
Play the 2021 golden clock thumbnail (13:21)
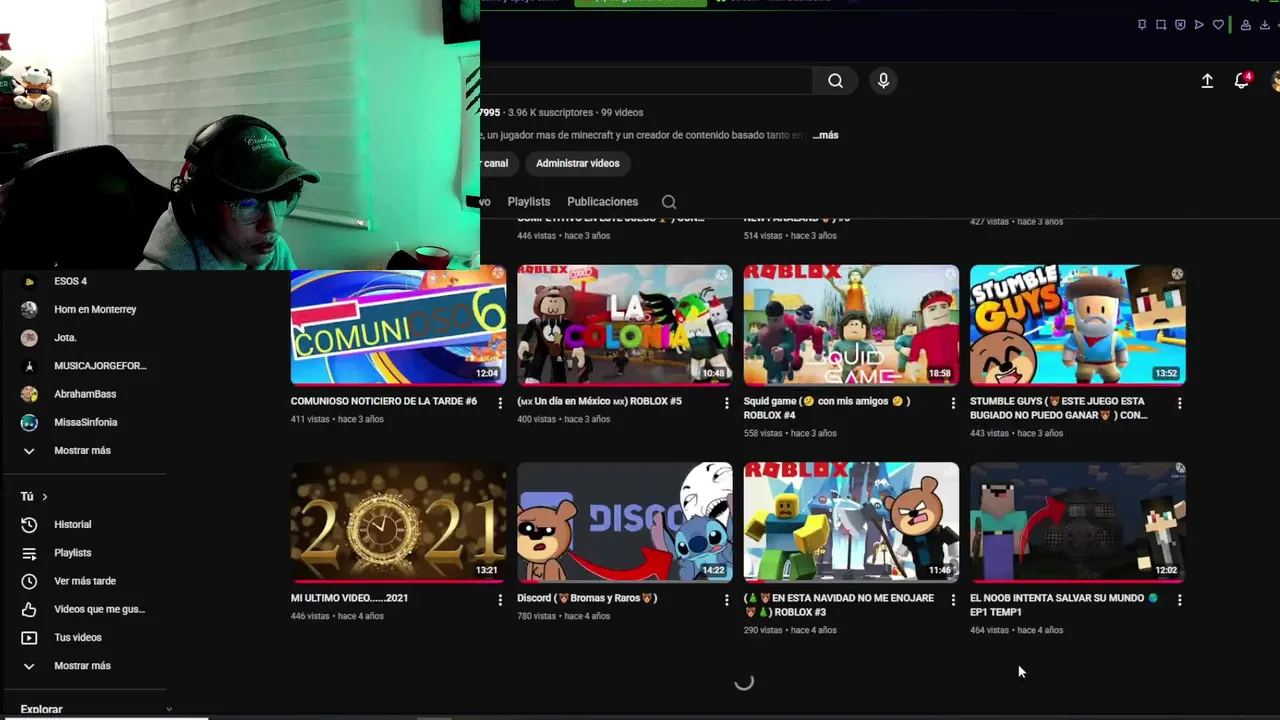(x=398, y=522)
